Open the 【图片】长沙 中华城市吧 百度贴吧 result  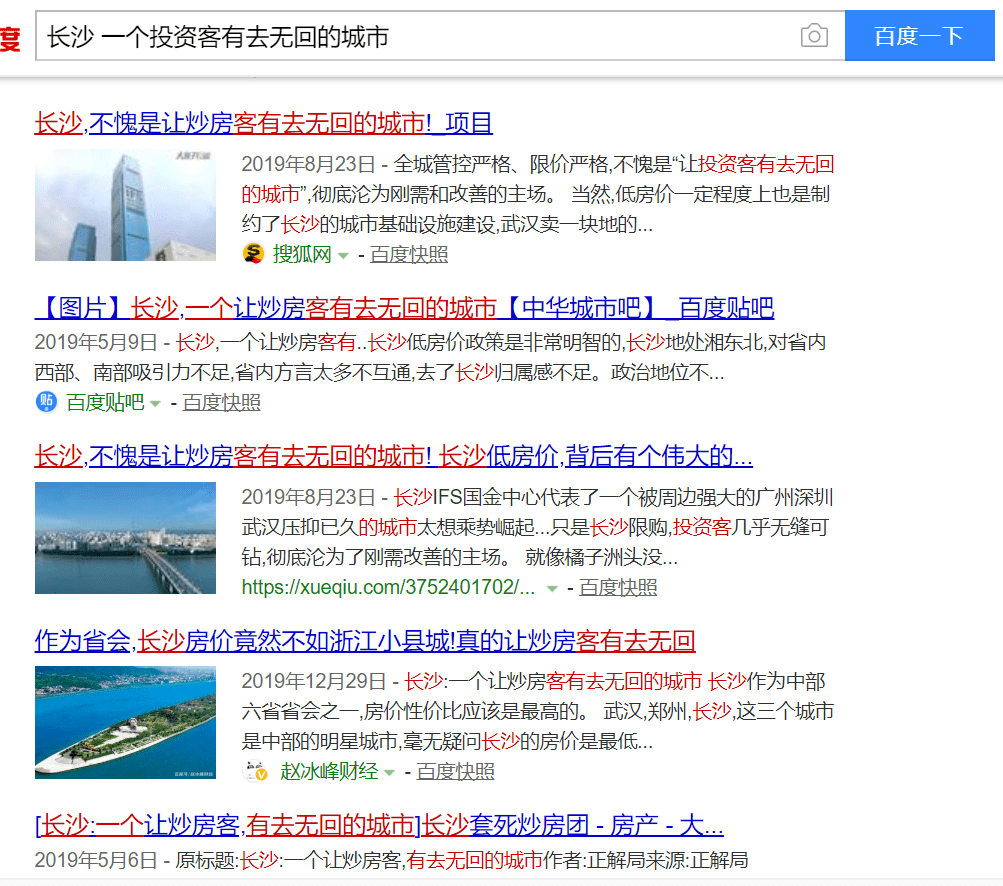(404, 308)
